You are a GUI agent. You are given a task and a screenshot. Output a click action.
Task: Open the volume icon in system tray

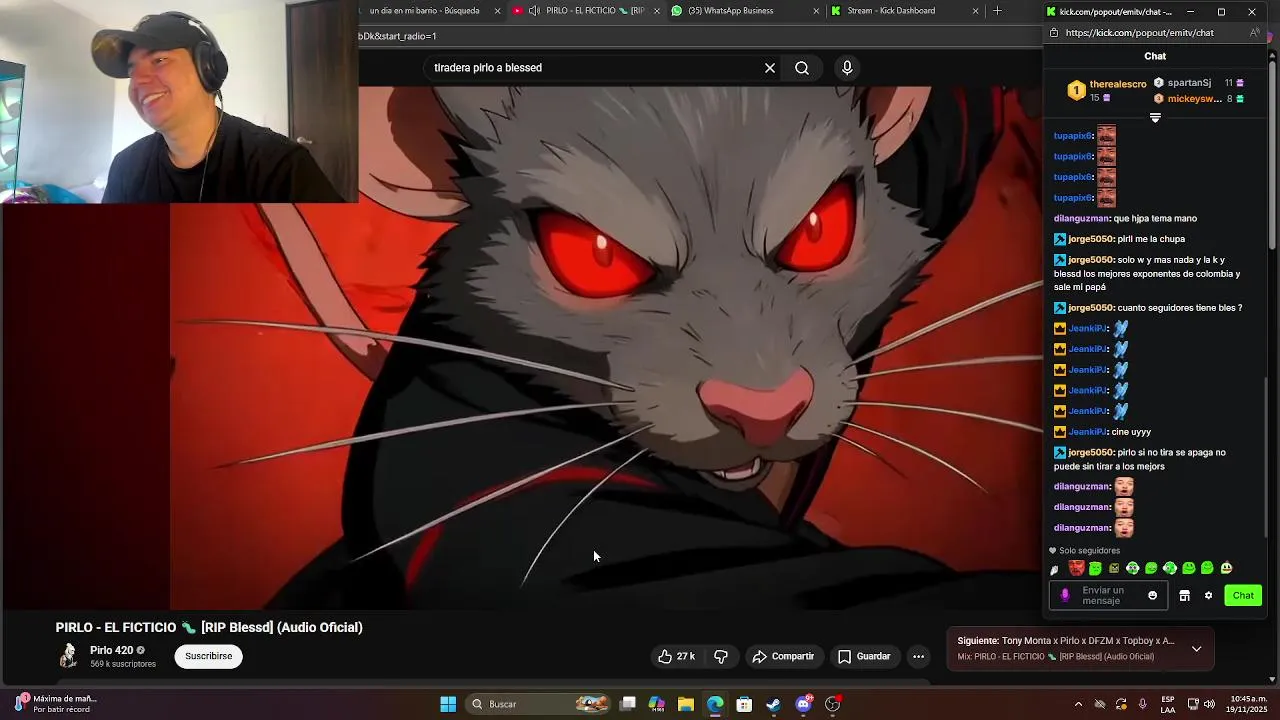[1210, 704]
